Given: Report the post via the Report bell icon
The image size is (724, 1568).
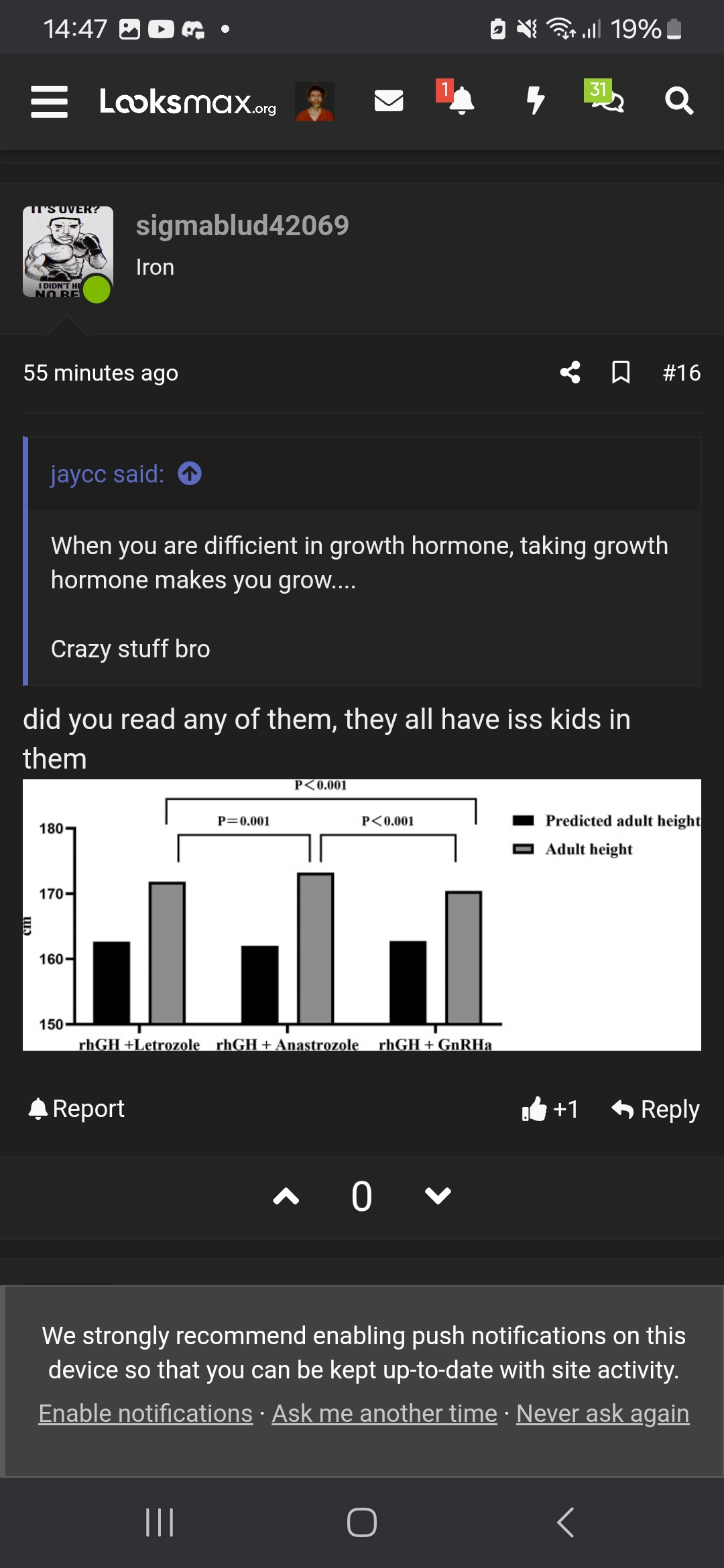Looking at the screenshot, I should tap(76, 1108).
